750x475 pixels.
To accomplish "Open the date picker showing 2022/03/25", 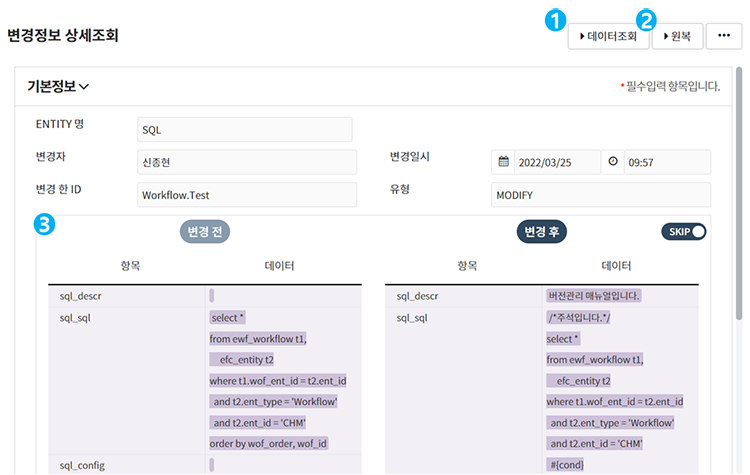I will pyautogui.click(x=556, y=162).
